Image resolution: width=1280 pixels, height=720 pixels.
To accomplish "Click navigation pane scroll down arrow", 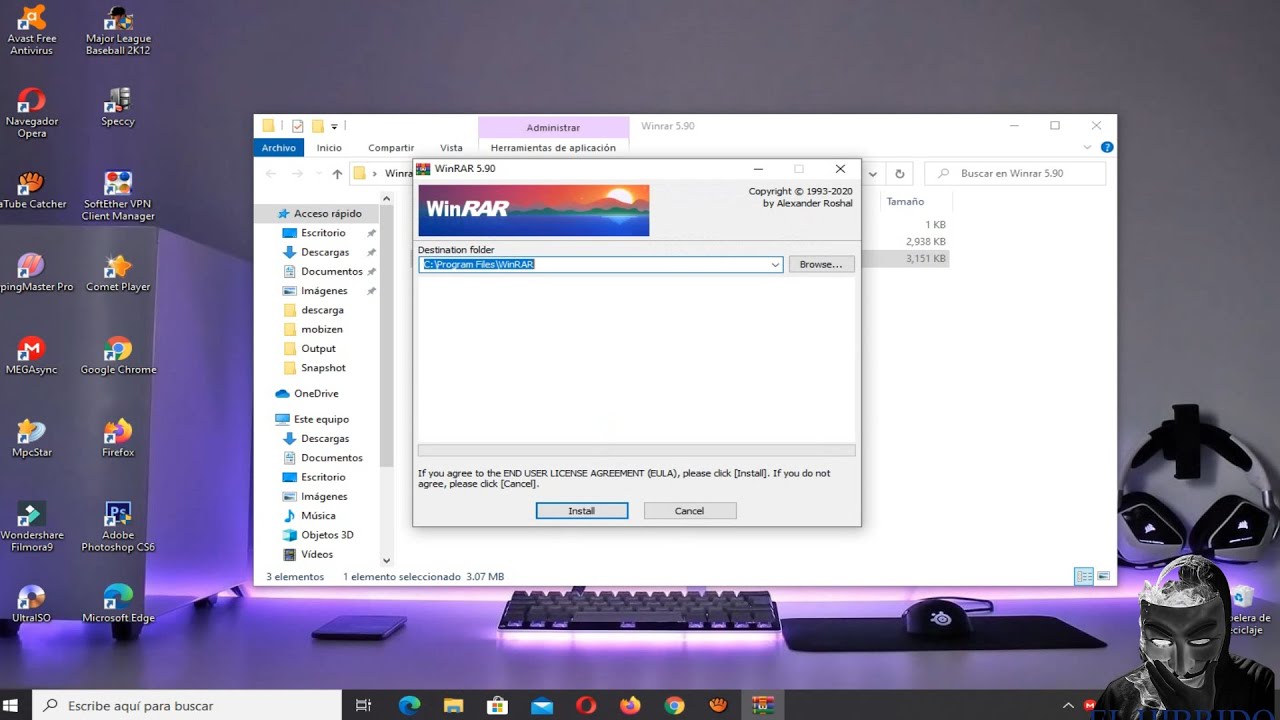I will point(387,561).
